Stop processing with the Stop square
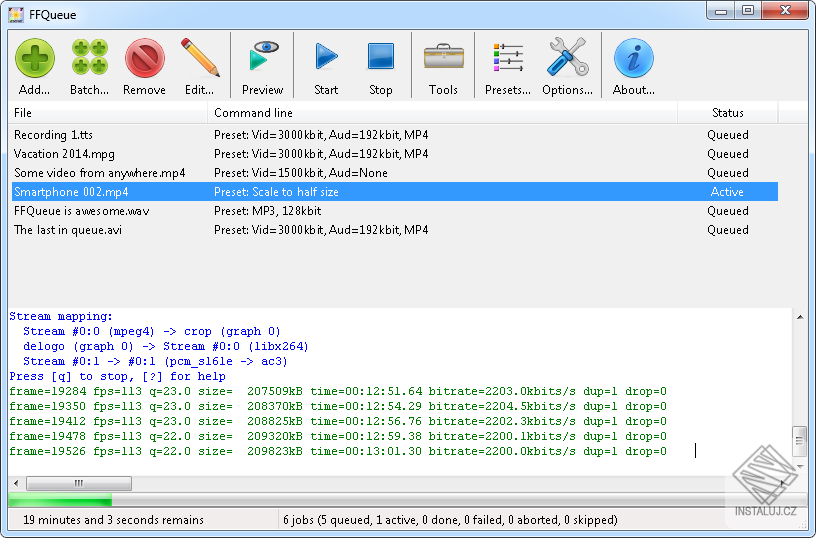The height and width of the screenshot is (538, 816). tap(381, 56)
